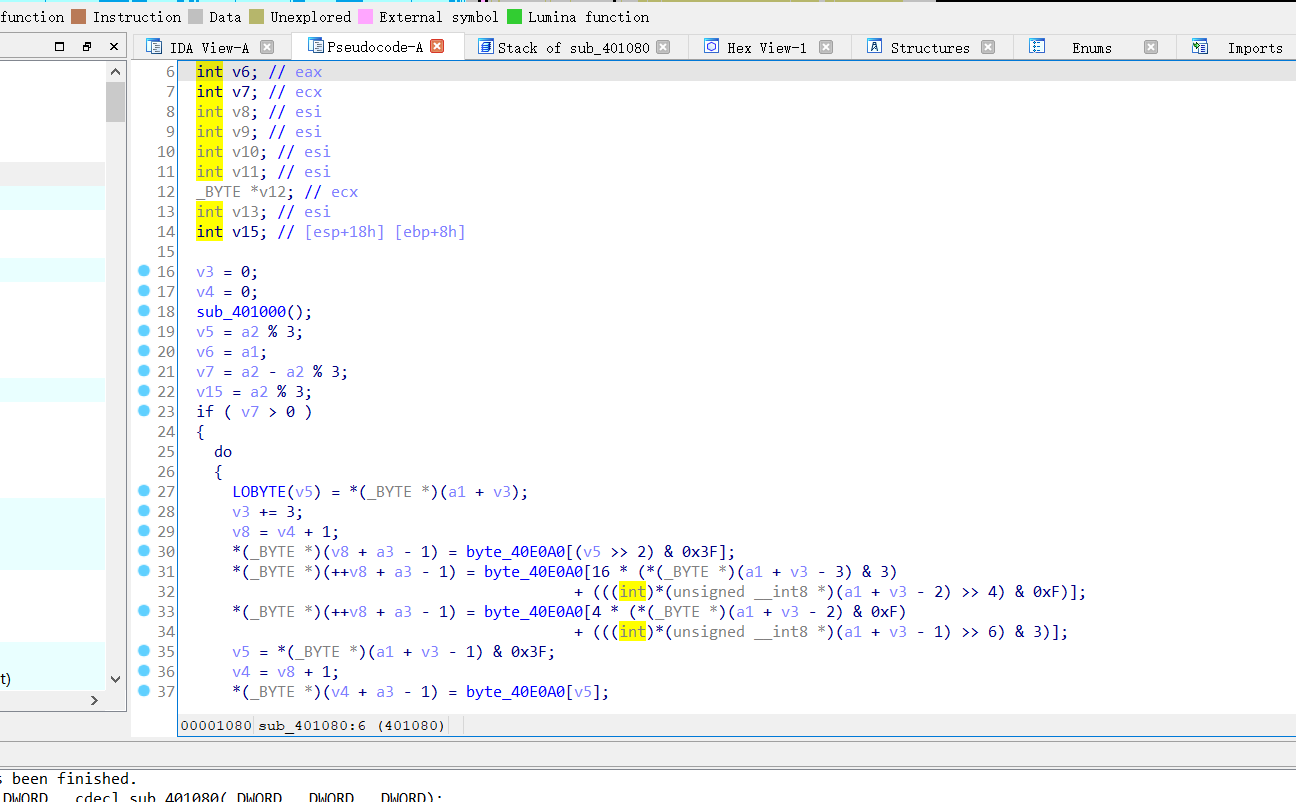The image size is (1296, 802).
Task: Click the 'do' keyword on line 25
Action: click(x=223, y=451)
